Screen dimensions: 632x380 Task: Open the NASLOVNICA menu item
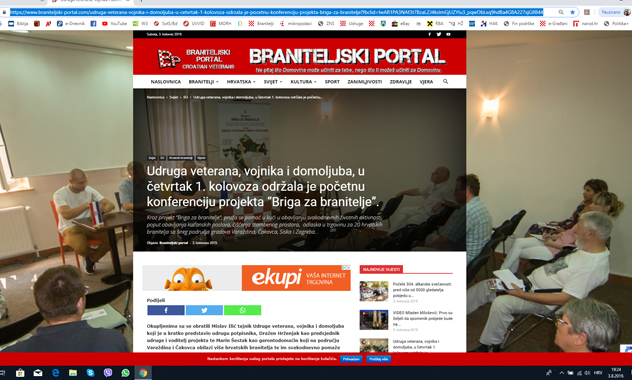(166, 82)
